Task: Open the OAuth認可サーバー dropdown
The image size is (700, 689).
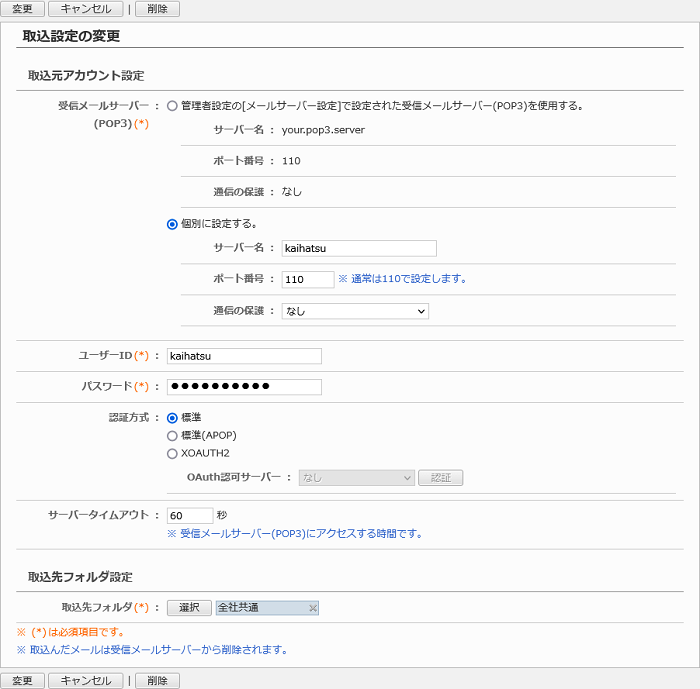Action: (x=355, y=478)
